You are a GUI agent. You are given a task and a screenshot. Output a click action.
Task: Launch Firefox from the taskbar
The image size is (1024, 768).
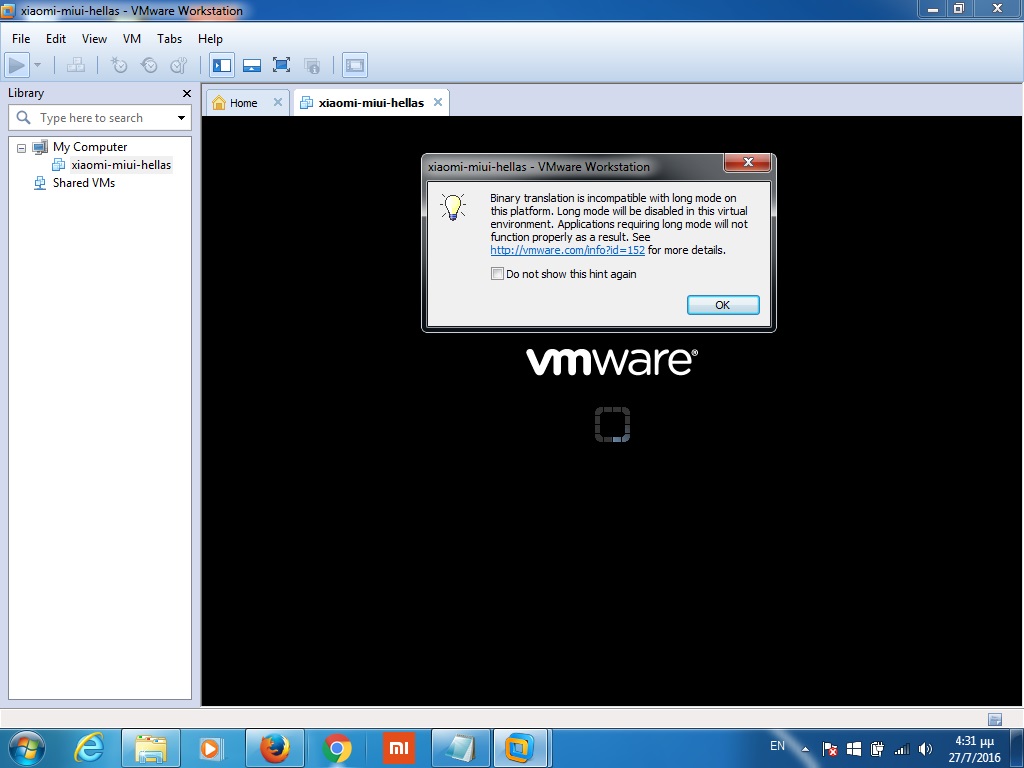click(x=275, y=748)
